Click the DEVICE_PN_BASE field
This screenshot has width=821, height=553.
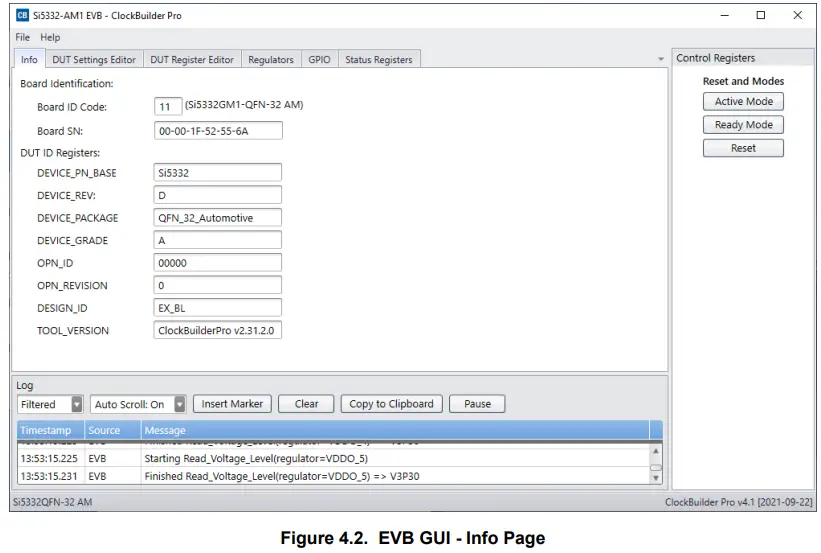click(x=218, y=173)
